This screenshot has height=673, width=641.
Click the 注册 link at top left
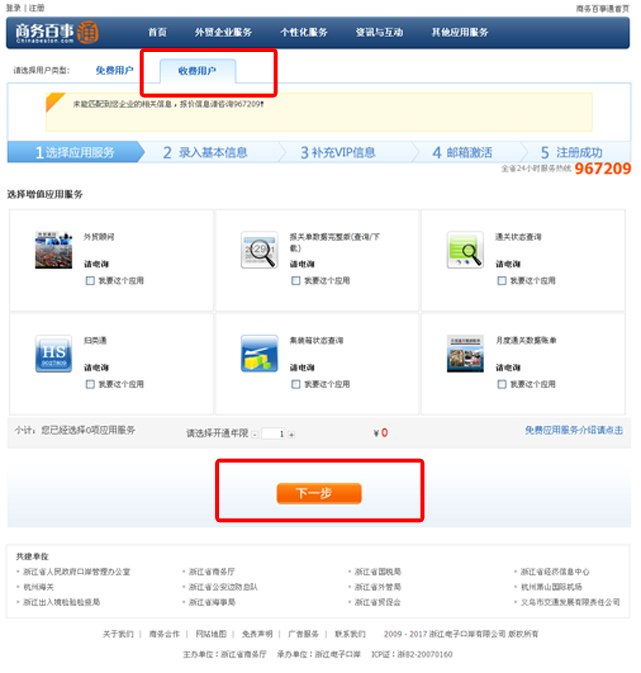[36, 8]
